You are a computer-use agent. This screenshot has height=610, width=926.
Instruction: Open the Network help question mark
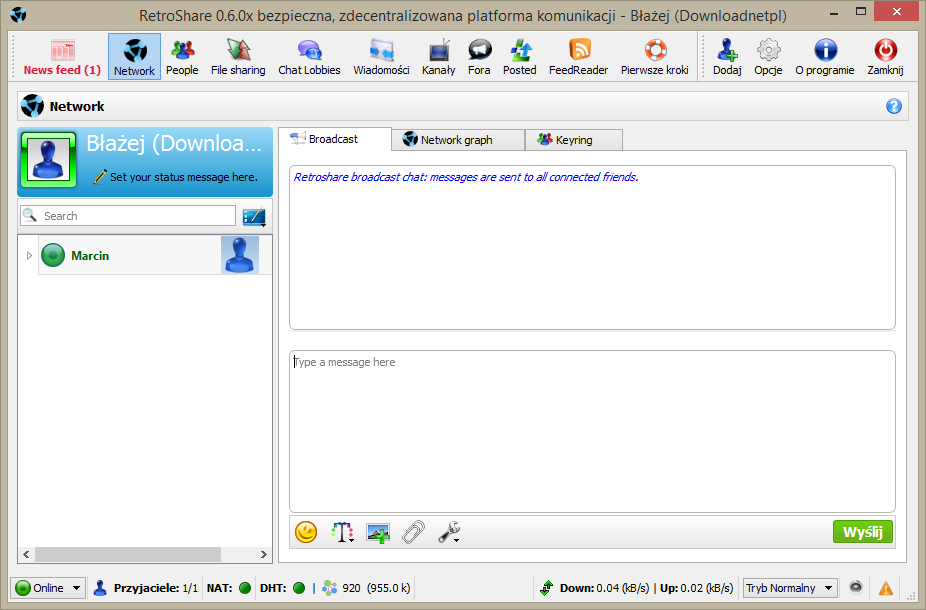click(894, 106)
